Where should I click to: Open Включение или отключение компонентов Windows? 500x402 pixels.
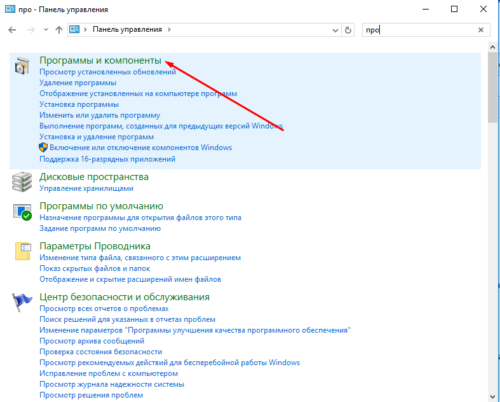[x=141, y=148]
